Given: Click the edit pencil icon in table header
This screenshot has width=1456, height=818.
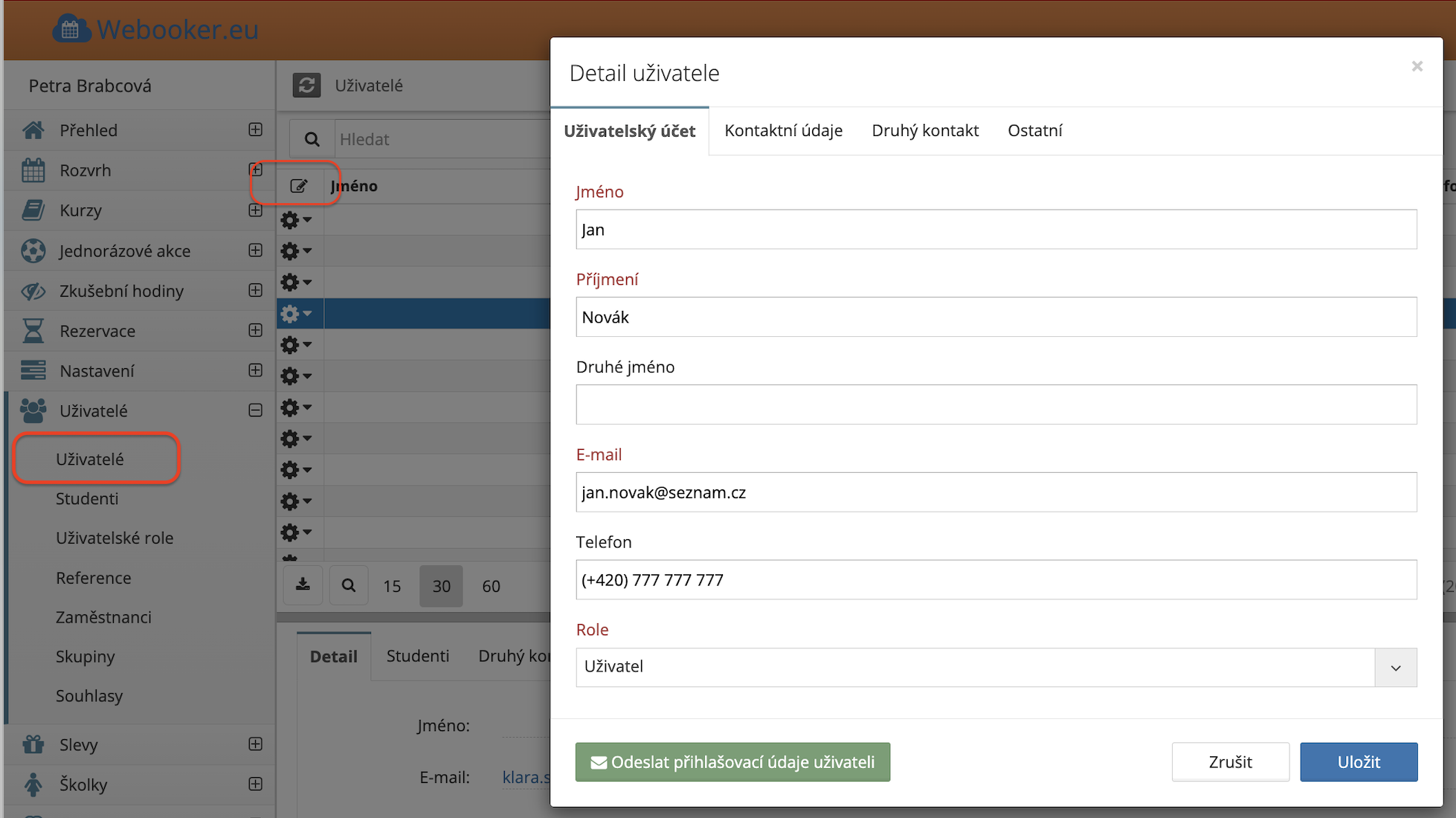Looking at the screenshot, I should pos(299,186).
